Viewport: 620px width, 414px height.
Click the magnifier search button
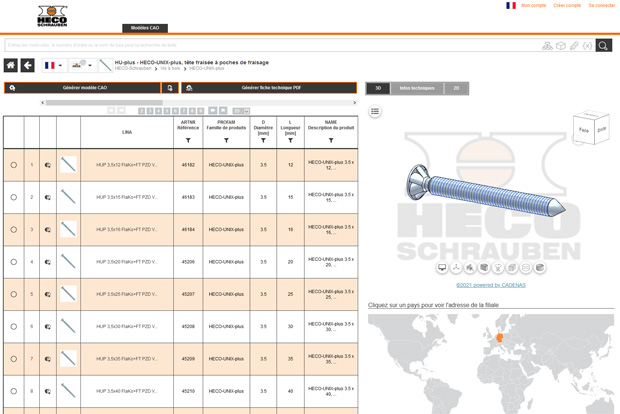(x=603, y=45)
